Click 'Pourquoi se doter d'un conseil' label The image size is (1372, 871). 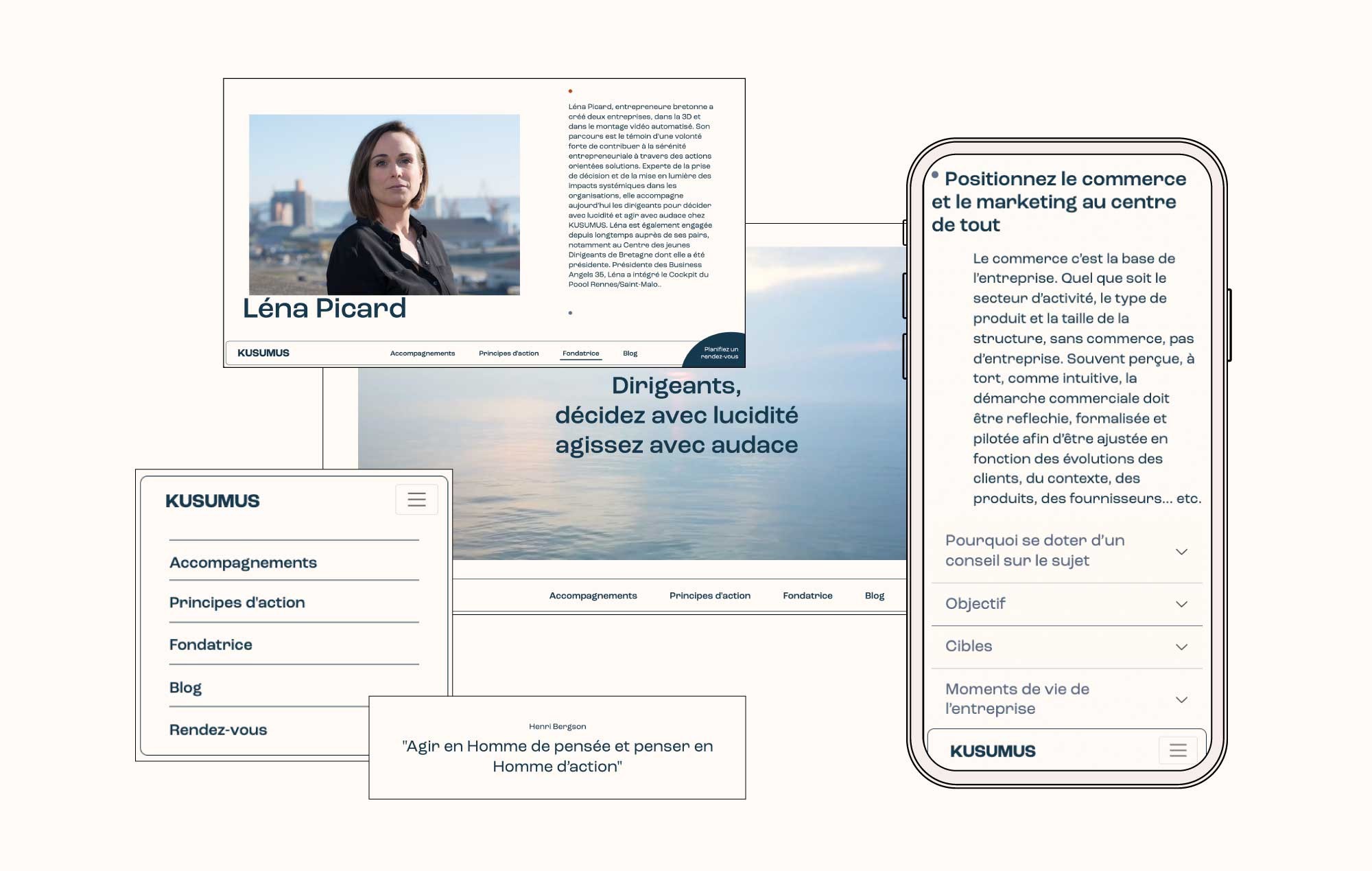tap(1034, 550)
